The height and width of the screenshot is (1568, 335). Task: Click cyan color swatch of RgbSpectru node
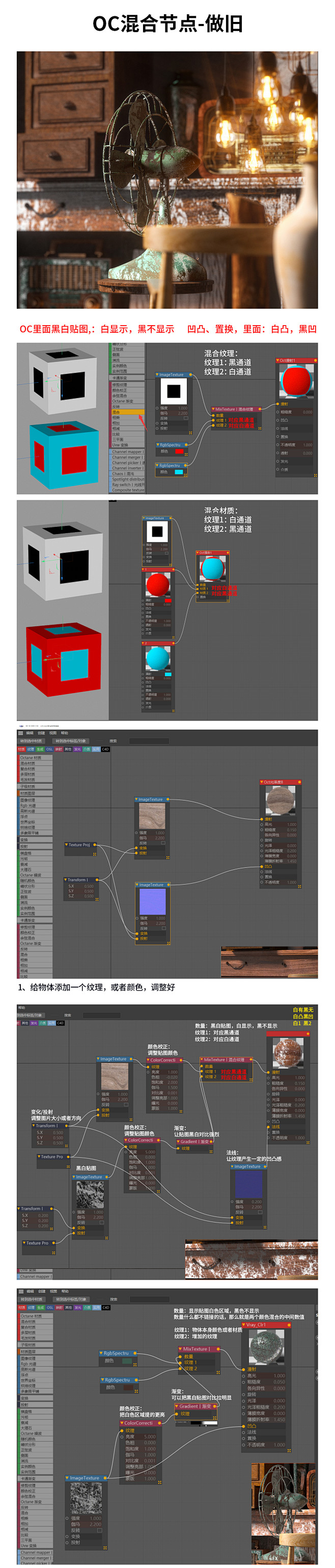tap(179, 472)
